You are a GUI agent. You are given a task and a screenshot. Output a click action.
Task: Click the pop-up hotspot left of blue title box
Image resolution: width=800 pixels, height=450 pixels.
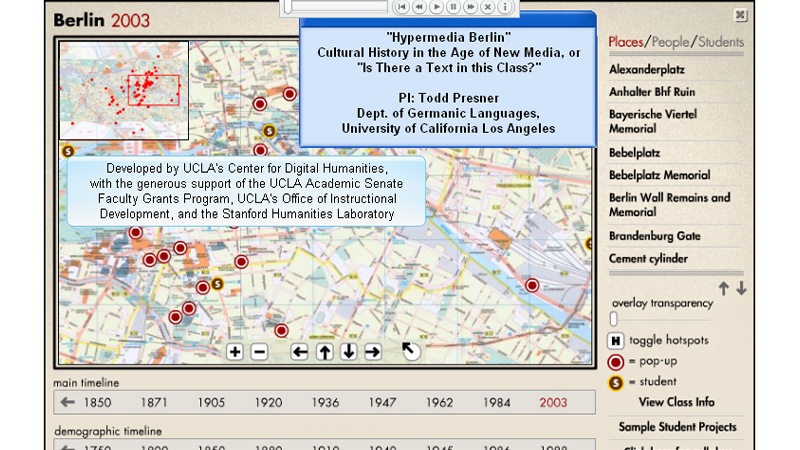click(x=290, y=94)
